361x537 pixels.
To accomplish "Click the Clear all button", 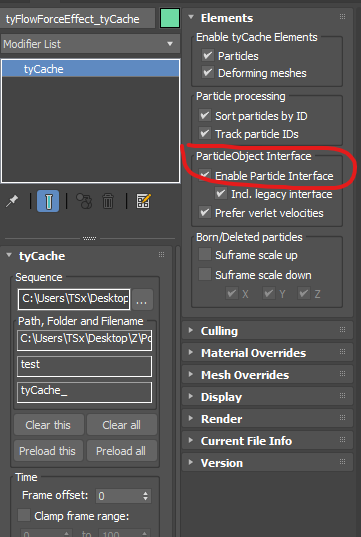I will coord(122,425).
